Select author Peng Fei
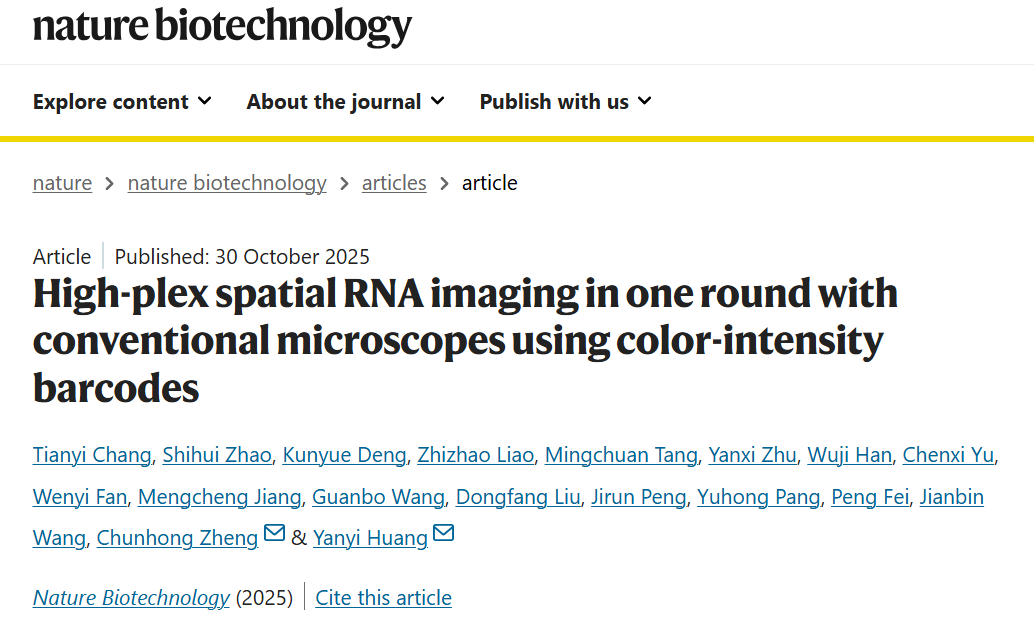 pyautogui.click(x=870, y=497)
